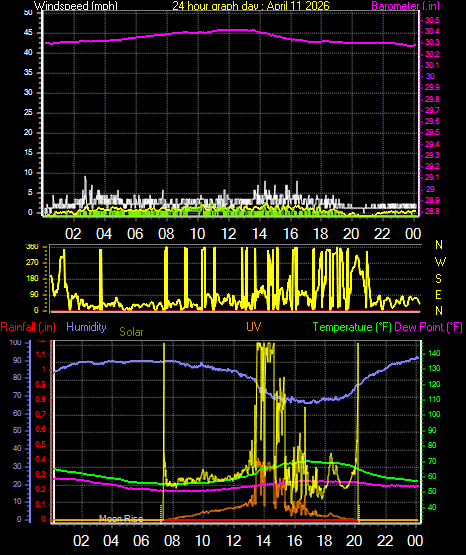Click the E compass direction label

click(438, 294)
